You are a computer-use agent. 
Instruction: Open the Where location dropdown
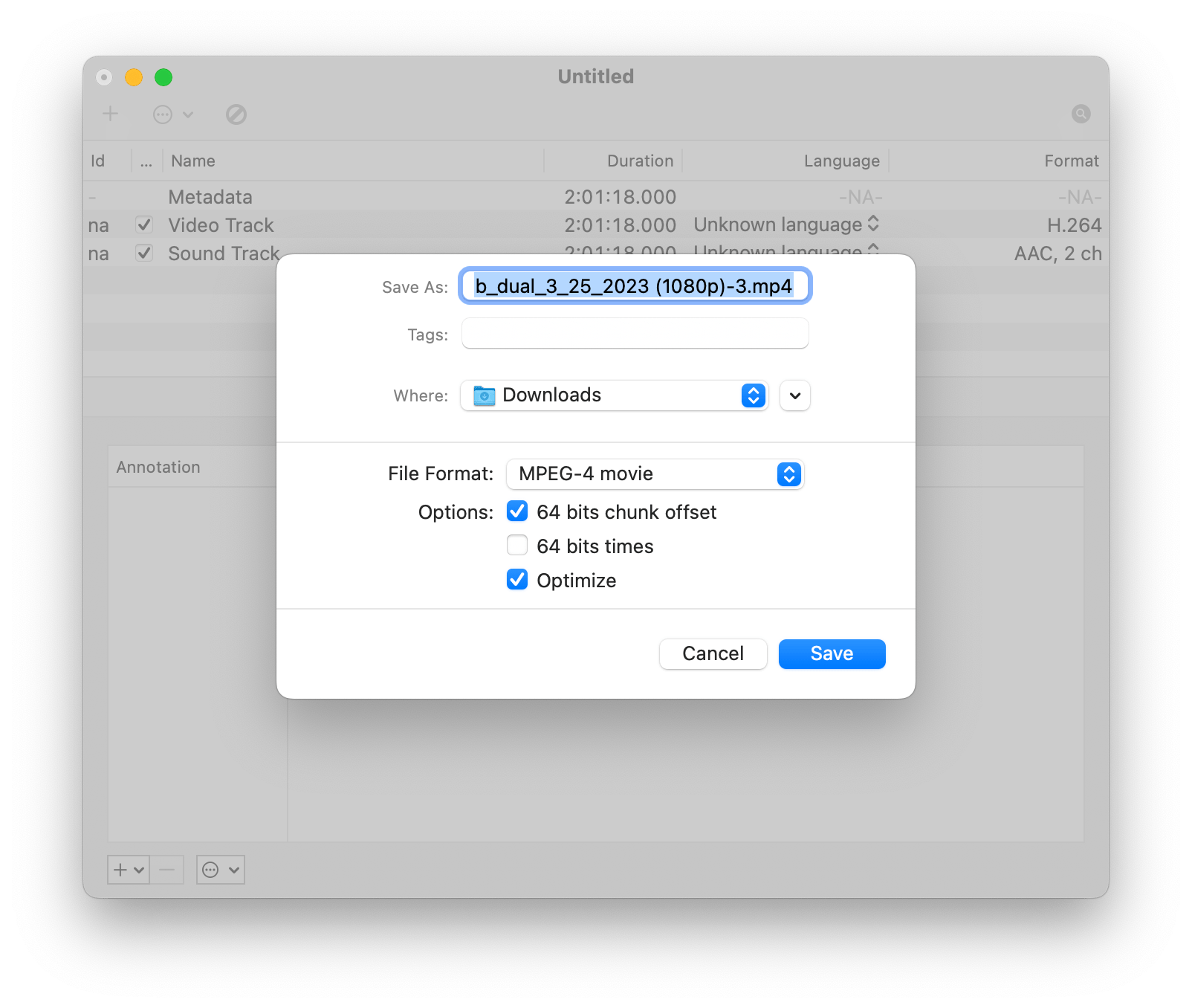(753, 395)
